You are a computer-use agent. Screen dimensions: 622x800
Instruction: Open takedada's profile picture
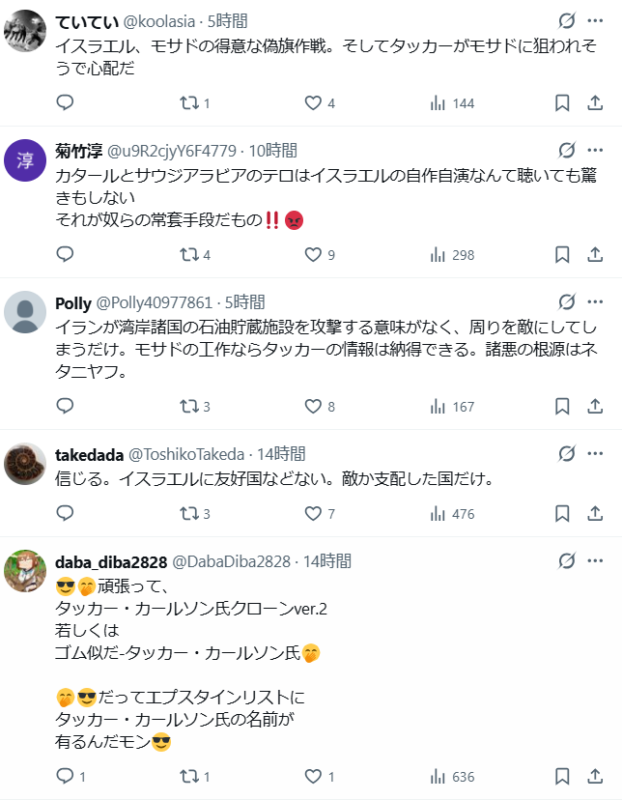coord(25,464)
